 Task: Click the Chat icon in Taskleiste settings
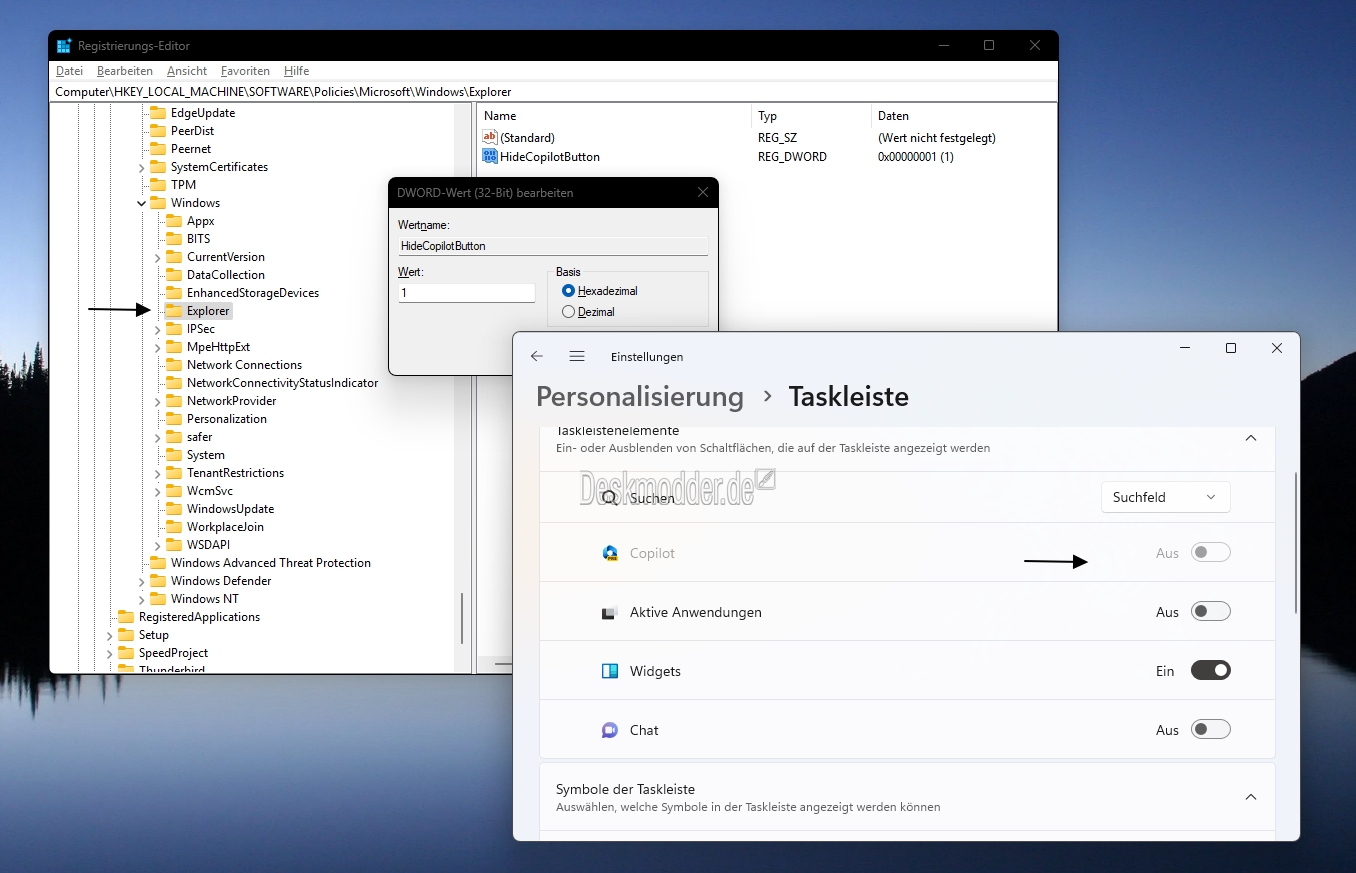[610, 730]
